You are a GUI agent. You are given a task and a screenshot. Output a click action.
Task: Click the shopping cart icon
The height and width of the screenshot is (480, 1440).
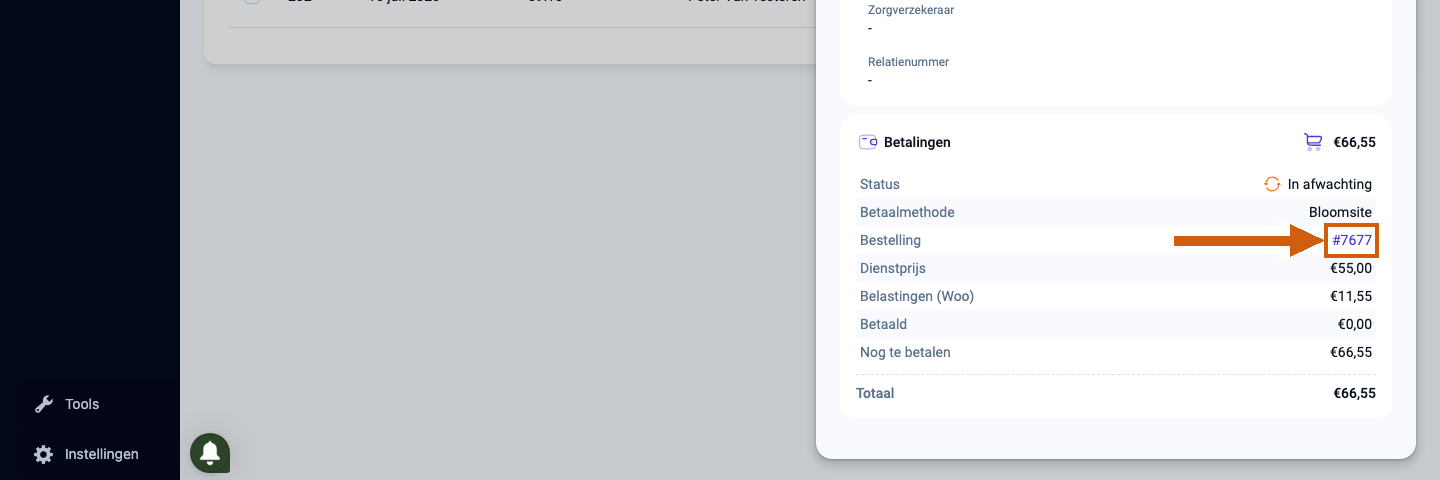pyautogui.click(x=1313, y=142)
